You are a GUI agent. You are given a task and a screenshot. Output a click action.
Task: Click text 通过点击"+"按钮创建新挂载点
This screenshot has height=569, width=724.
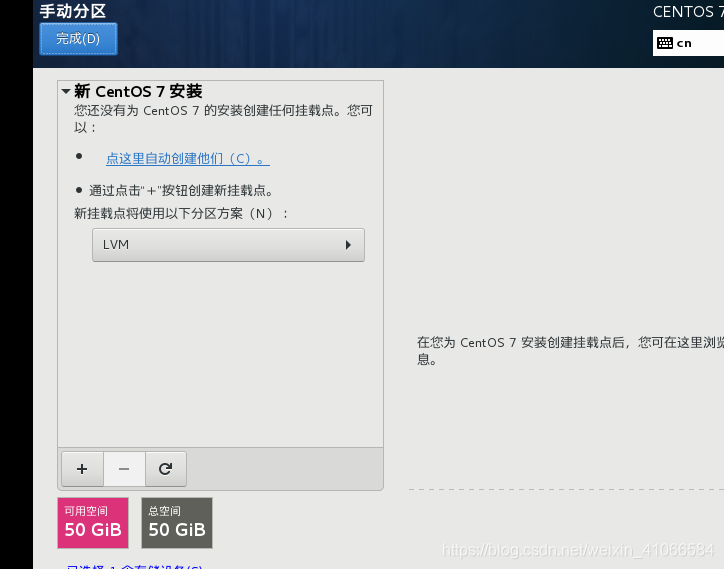coord(181,190)
